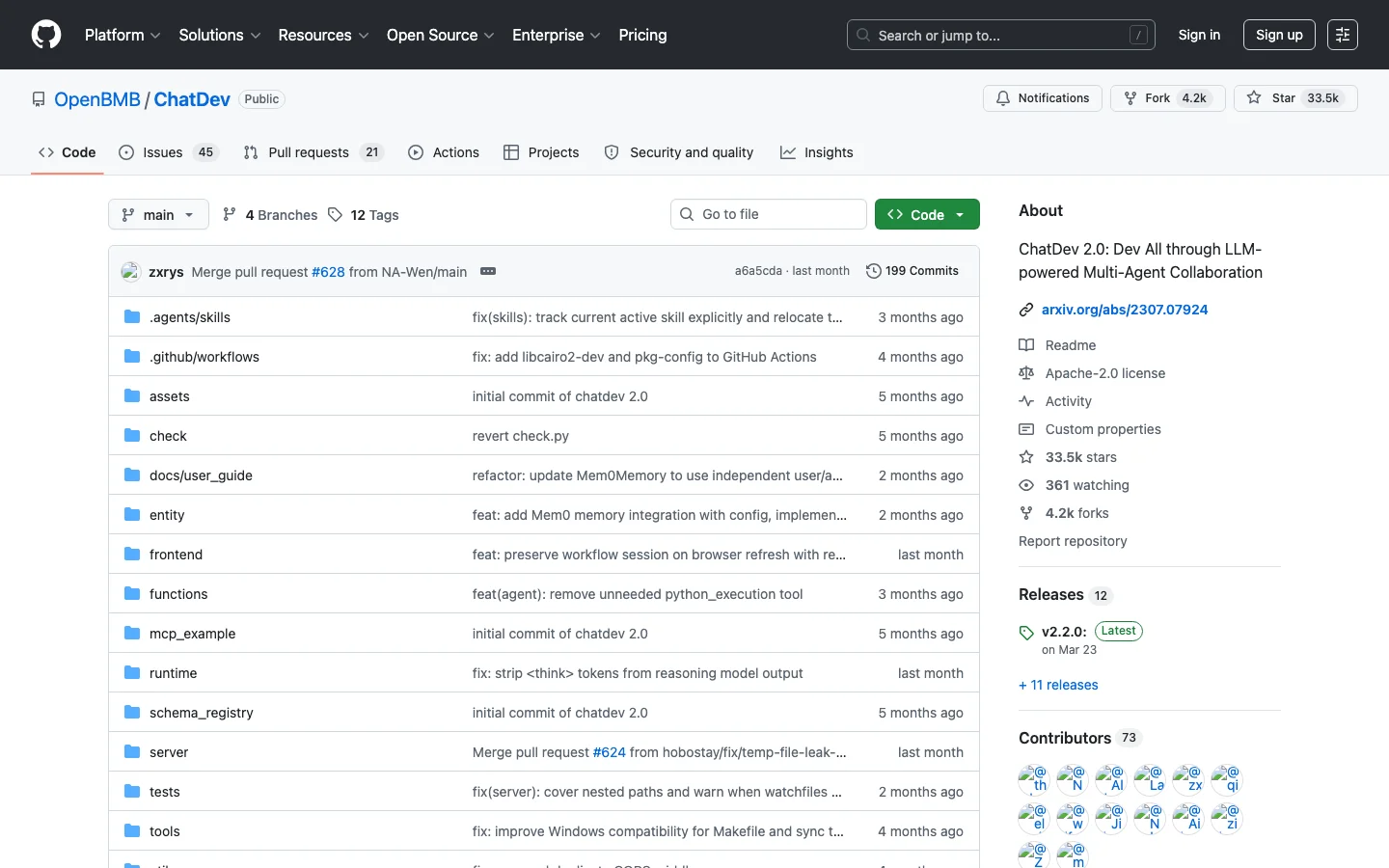Click the GitHub logo icon
The height and width of the screenshot is (868, 1389).
pos(46,35)
